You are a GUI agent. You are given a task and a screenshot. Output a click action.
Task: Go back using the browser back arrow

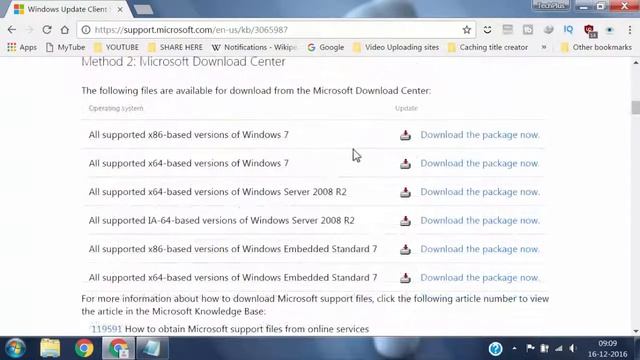click(x=12, y=29)
